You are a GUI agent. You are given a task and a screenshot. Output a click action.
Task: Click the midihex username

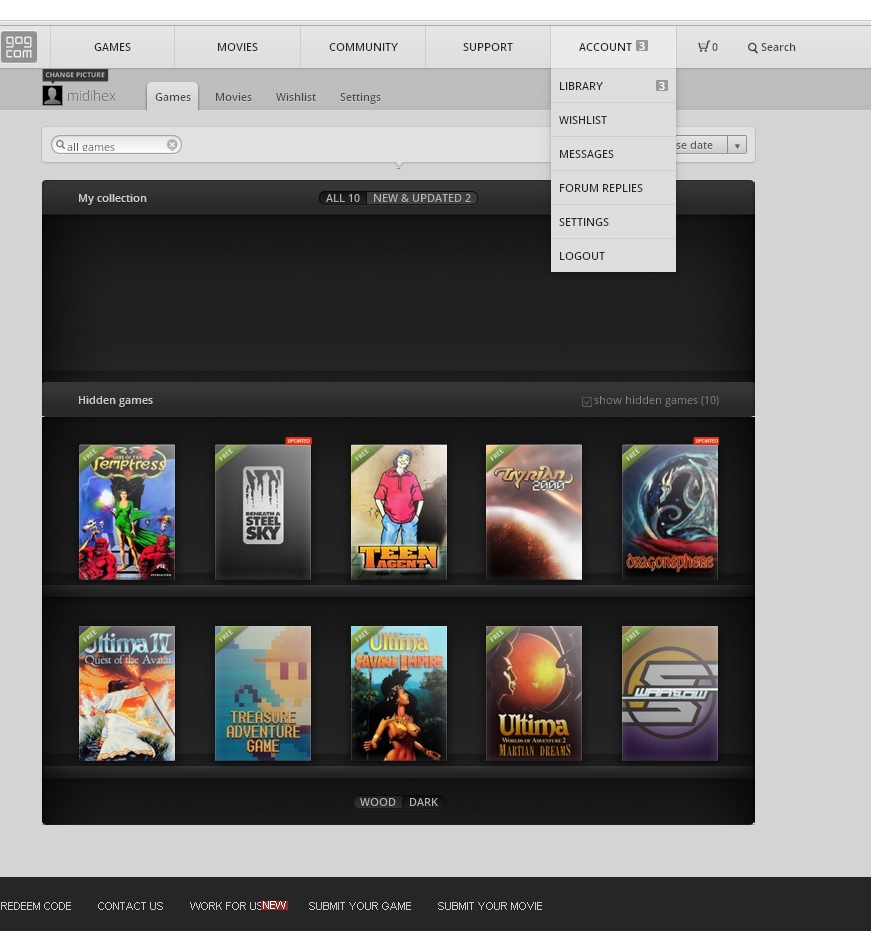point(91,96)
